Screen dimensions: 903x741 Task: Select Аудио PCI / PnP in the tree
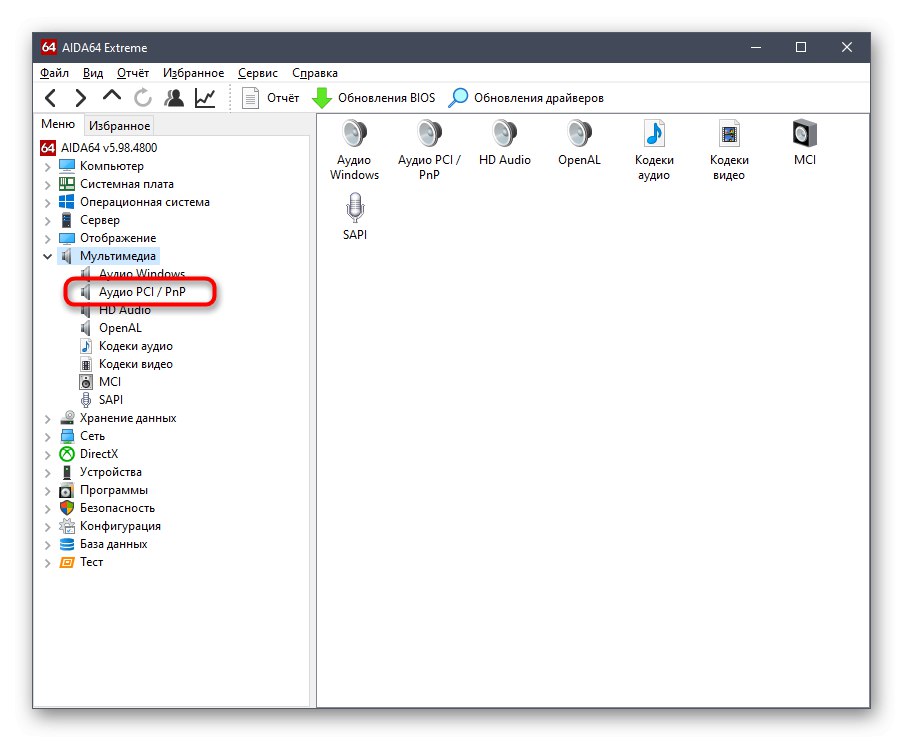133,292
